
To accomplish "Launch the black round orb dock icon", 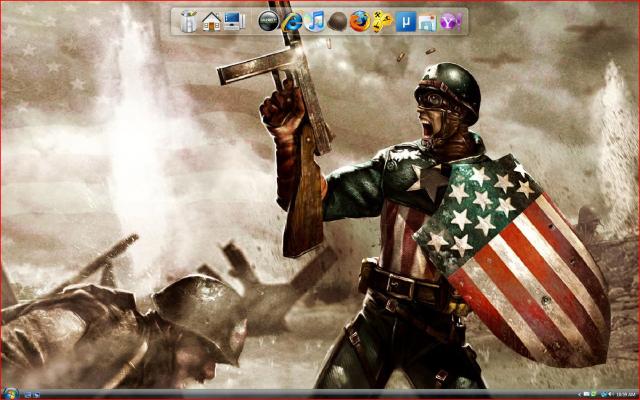I will [269, 21].
